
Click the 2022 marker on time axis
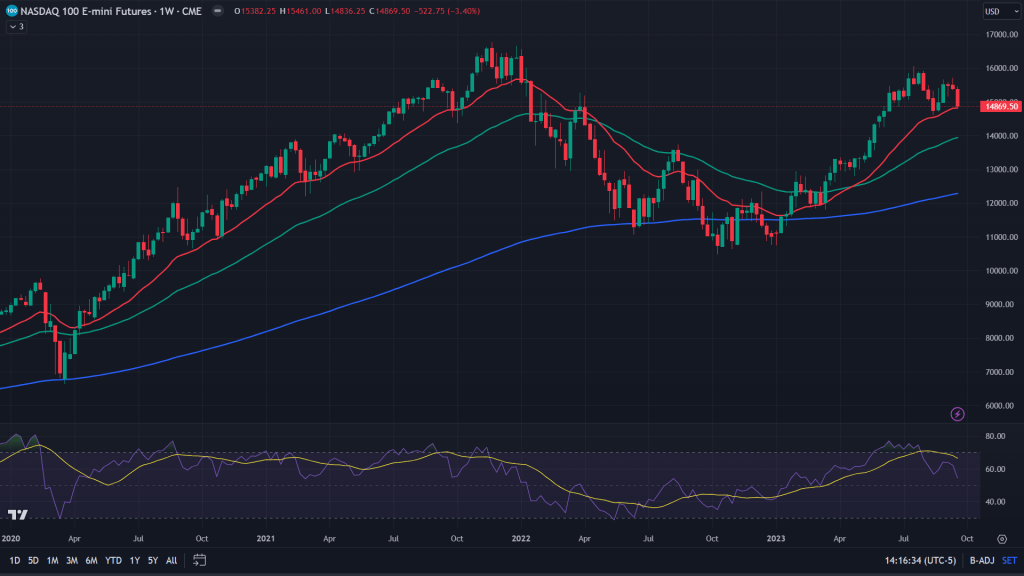pos(521,537)
